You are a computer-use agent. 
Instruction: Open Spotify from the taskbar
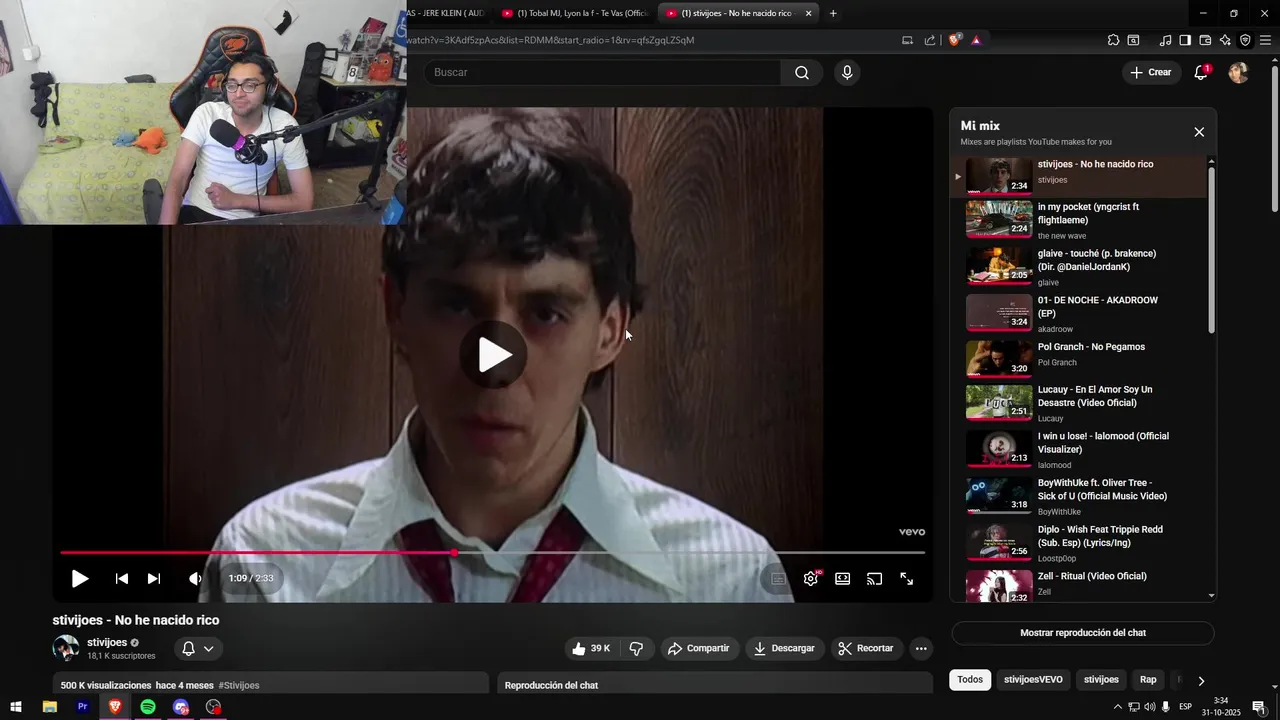tap(148, 707)
